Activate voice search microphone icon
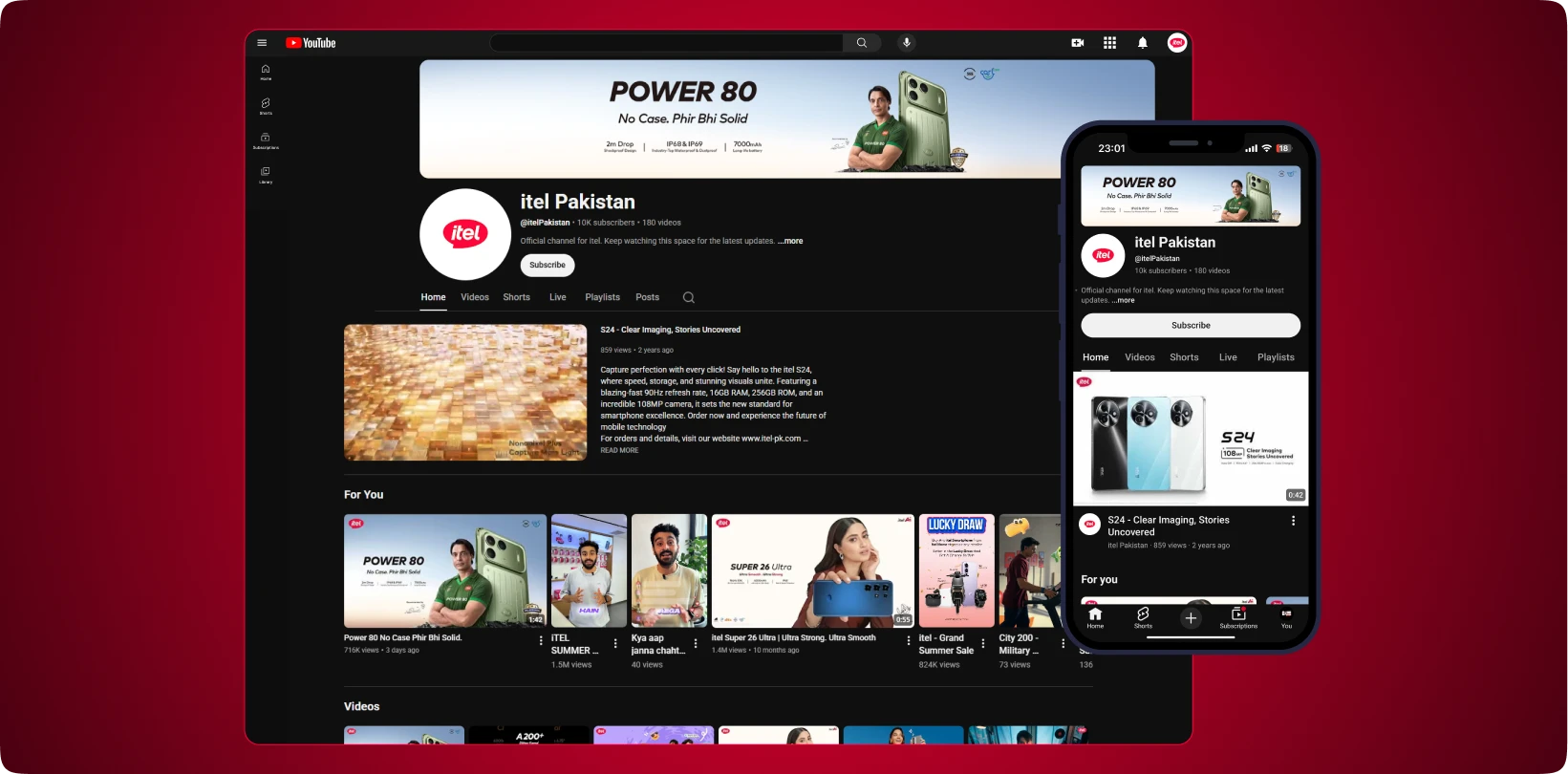1568x774 pixels. (907, 43)
